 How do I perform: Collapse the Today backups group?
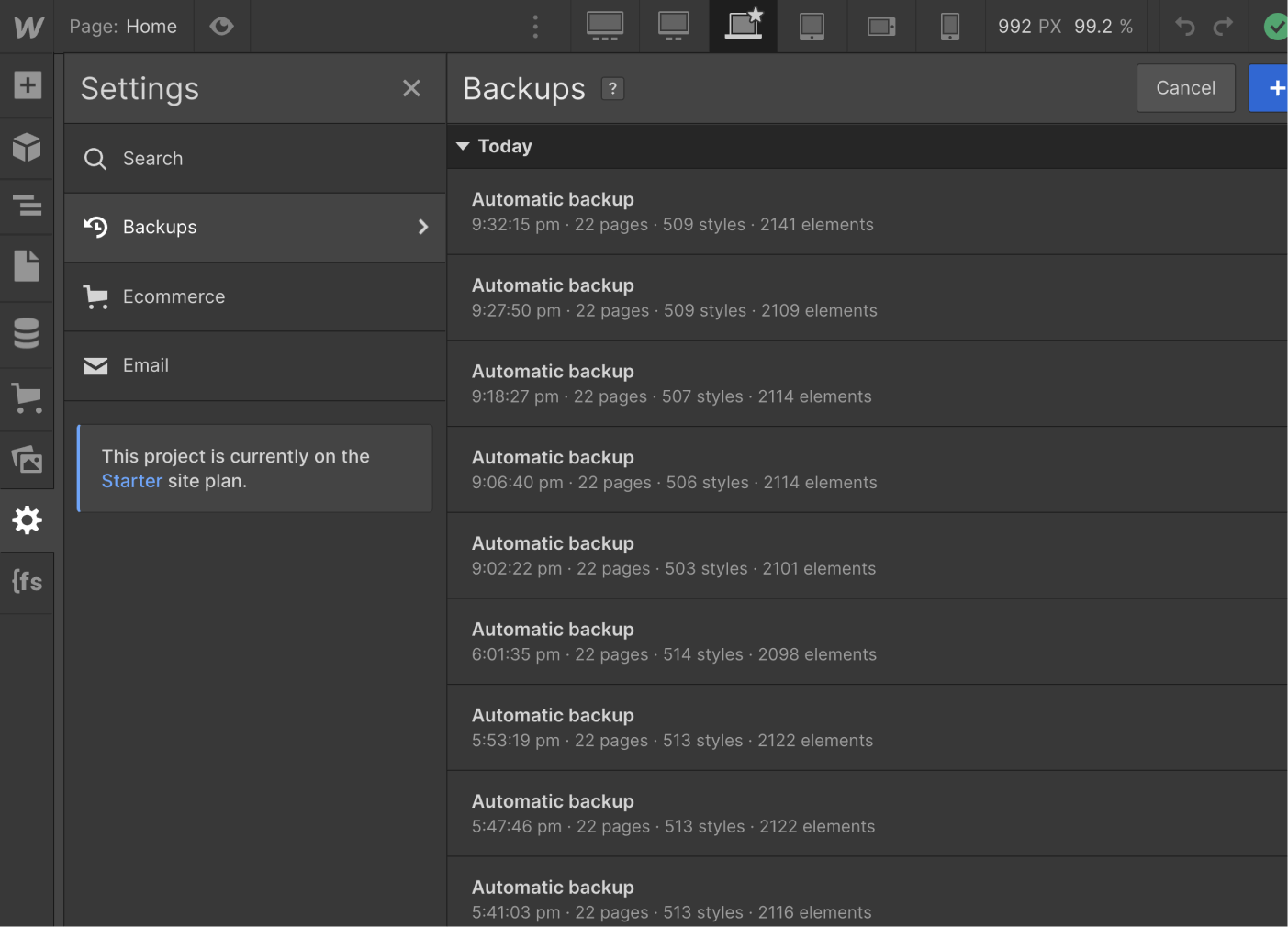(x=463, y=146)
